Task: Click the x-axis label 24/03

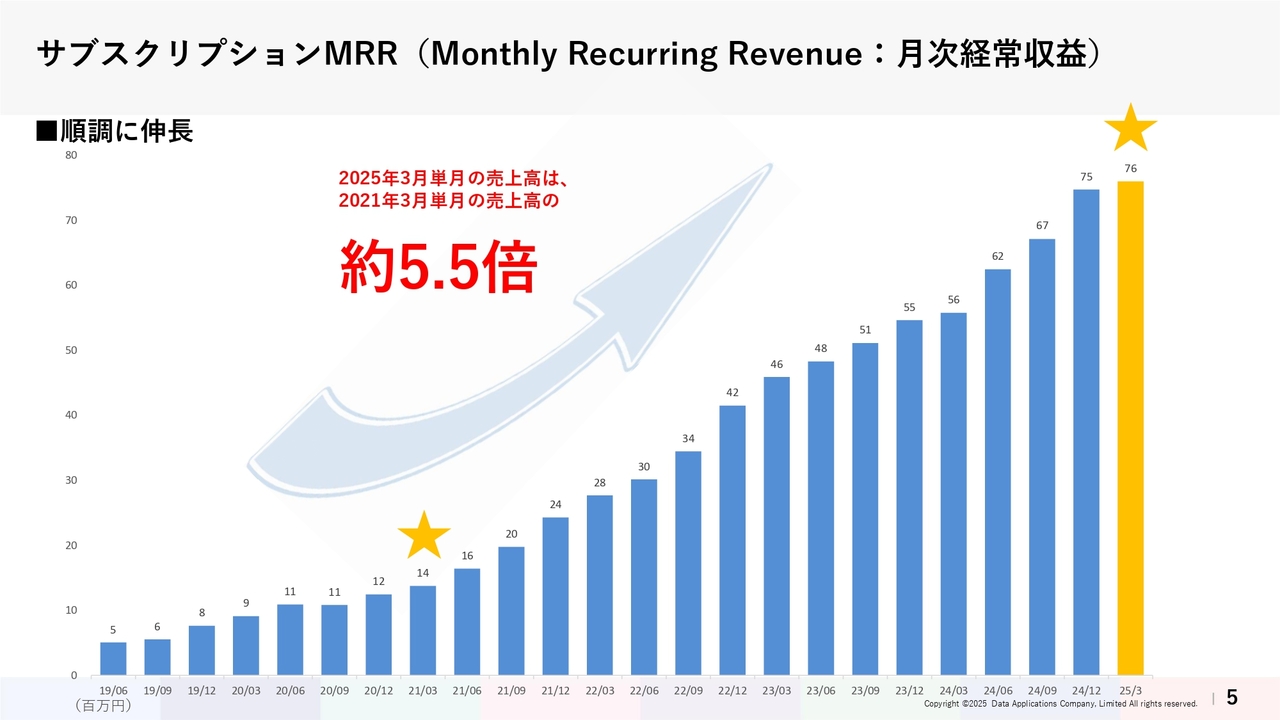Action: coord(953,689)
